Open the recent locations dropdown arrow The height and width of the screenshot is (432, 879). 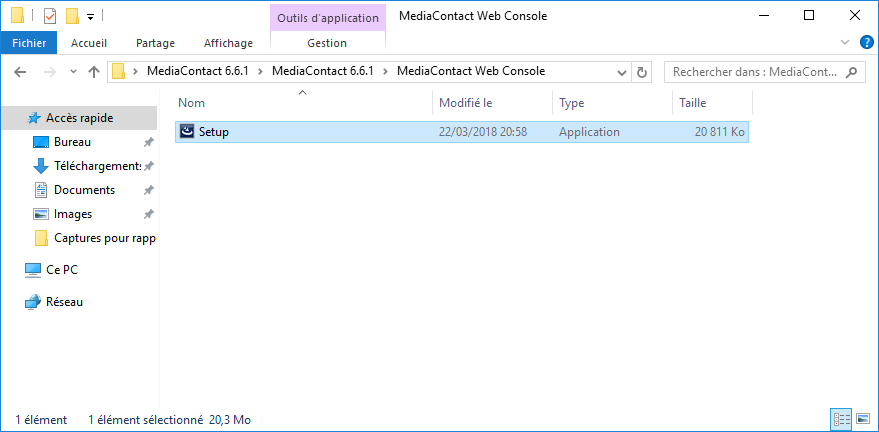click(73, 72)
